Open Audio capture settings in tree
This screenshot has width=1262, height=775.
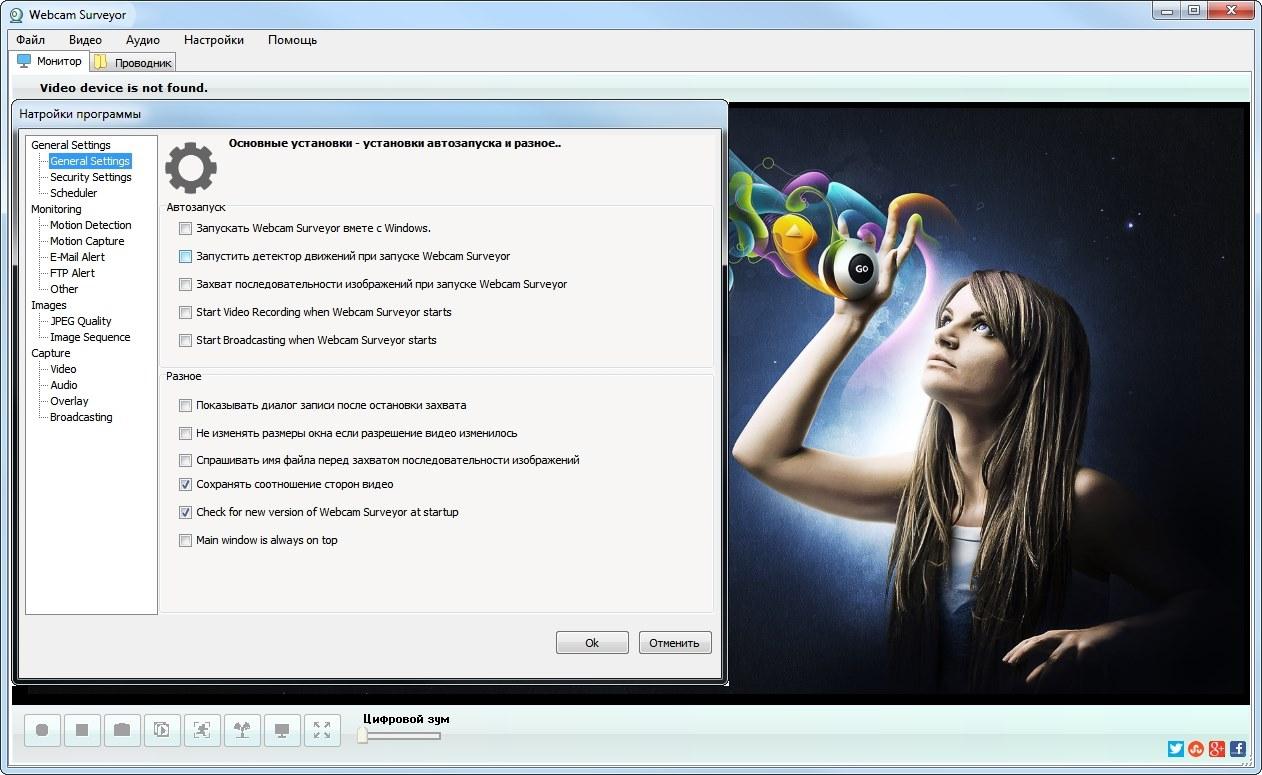pyautogui.click(x=64, y=385)
